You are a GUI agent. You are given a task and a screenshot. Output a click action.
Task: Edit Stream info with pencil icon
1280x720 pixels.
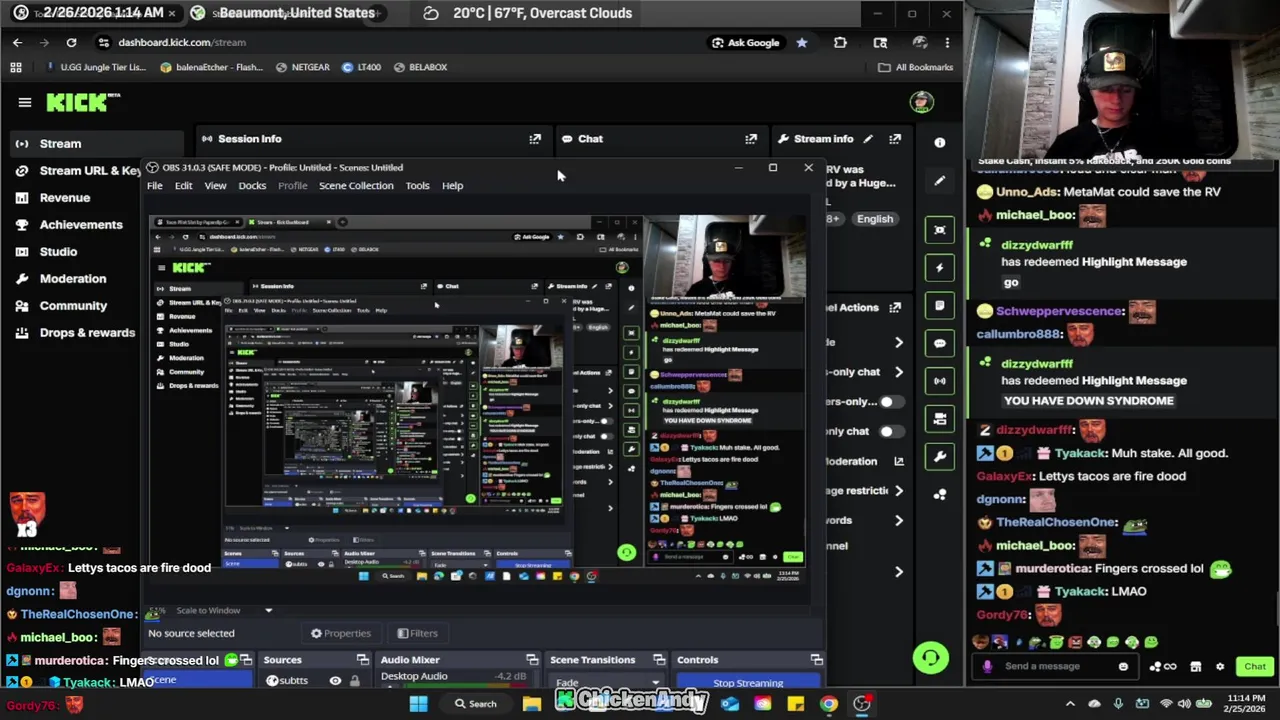click(x=868, y=139)
